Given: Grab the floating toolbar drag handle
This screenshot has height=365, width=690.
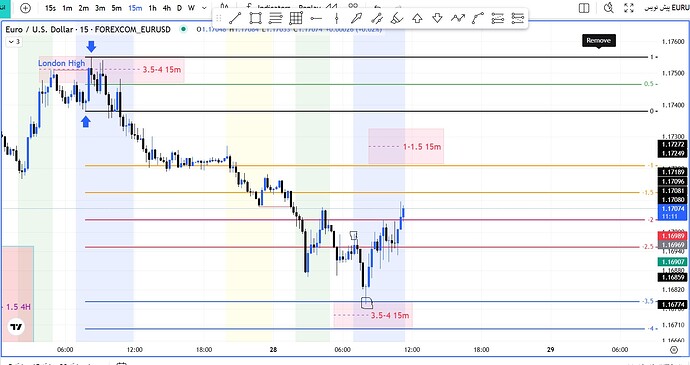Looking at the screenshot, I should tap(218, 18).
